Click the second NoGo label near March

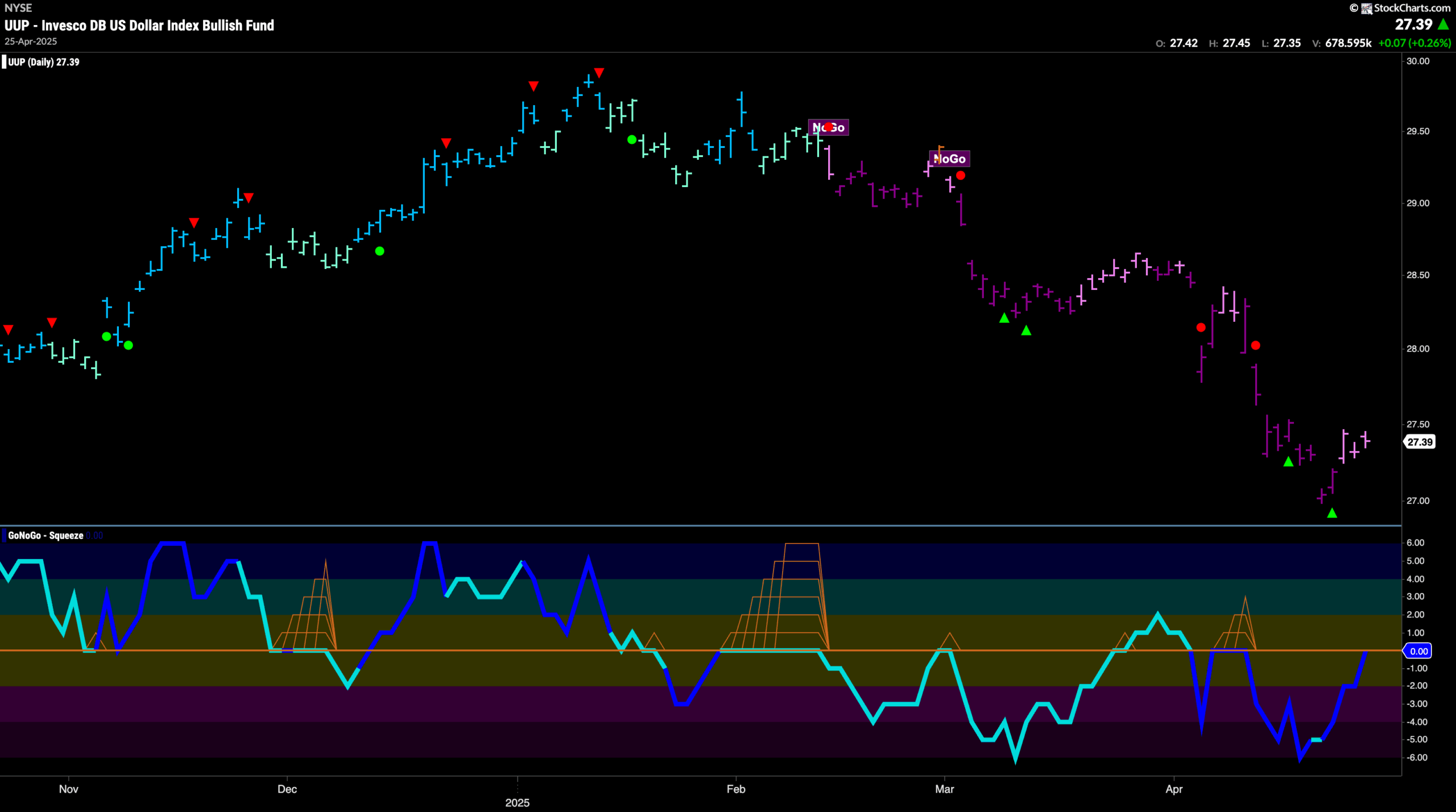pyautogui.click(x=949, y=159)
